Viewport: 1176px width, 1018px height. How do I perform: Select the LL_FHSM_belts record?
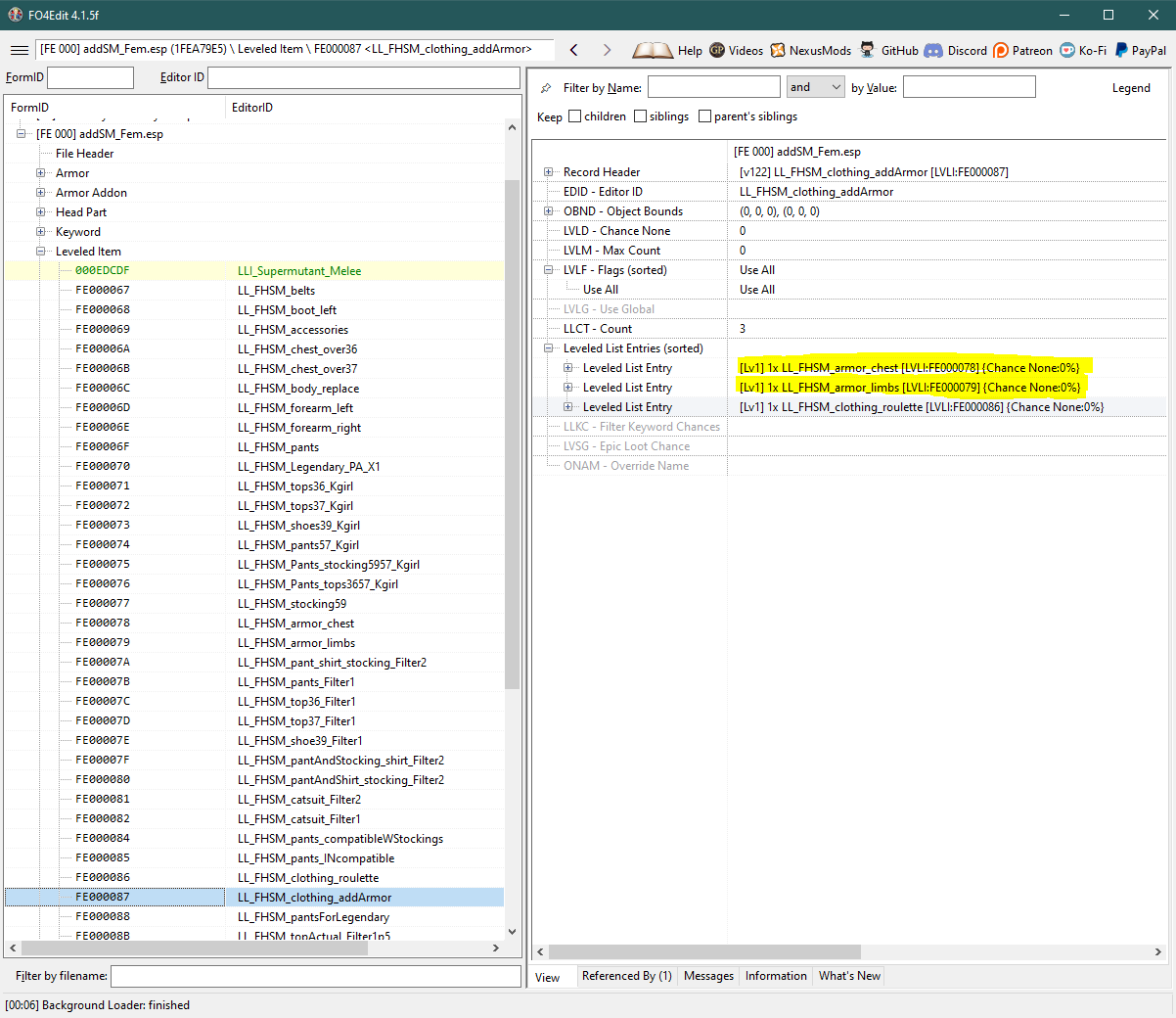tap(254, 291)
